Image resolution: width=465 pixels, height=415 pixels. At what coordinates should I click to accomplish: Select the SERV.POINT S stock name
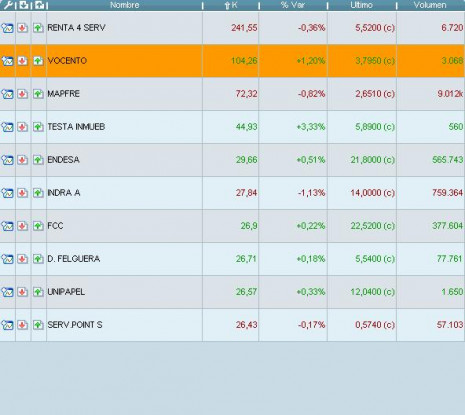tap(75, 325)
